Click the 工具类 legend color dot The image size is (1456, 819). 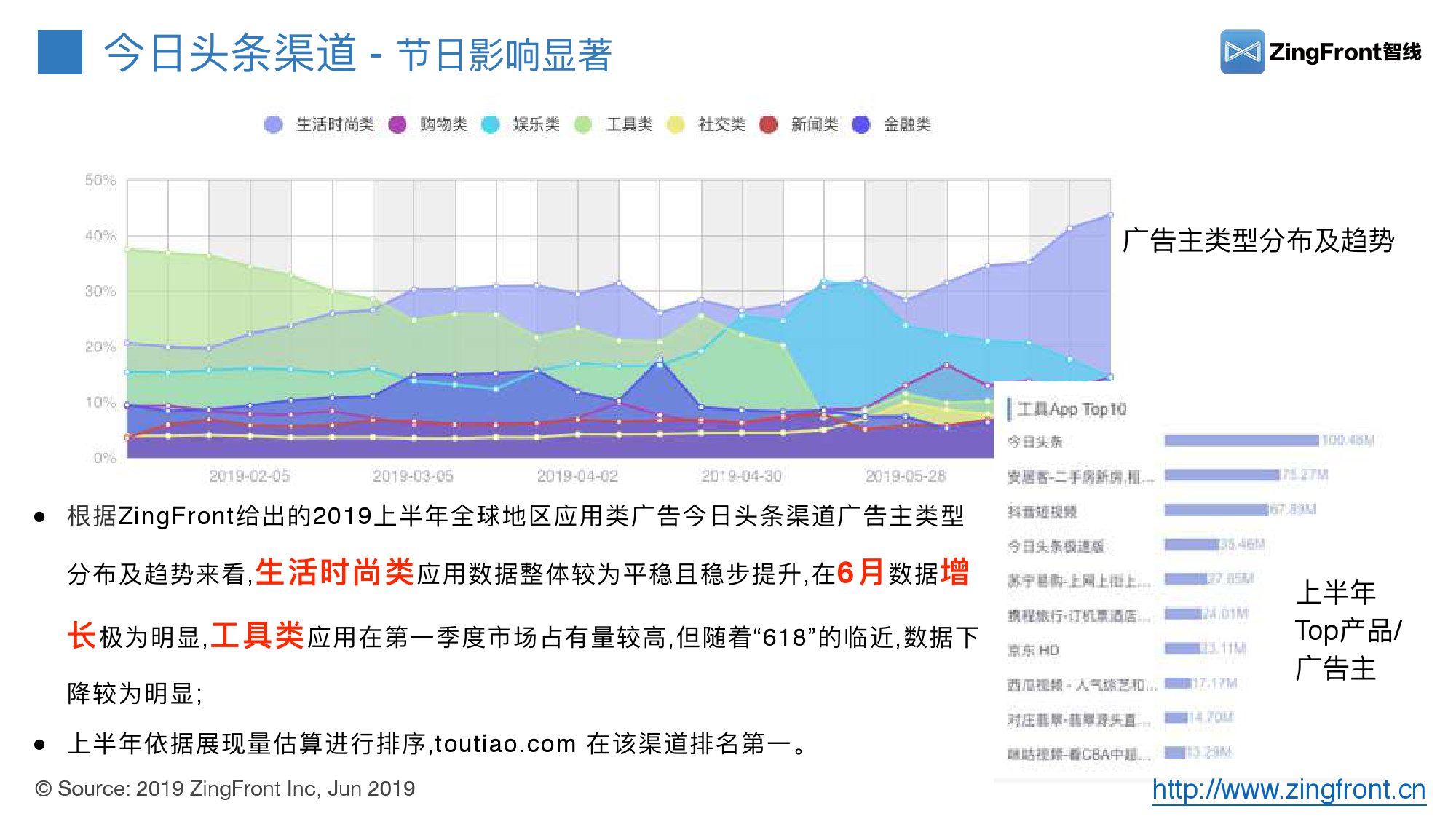583,124
